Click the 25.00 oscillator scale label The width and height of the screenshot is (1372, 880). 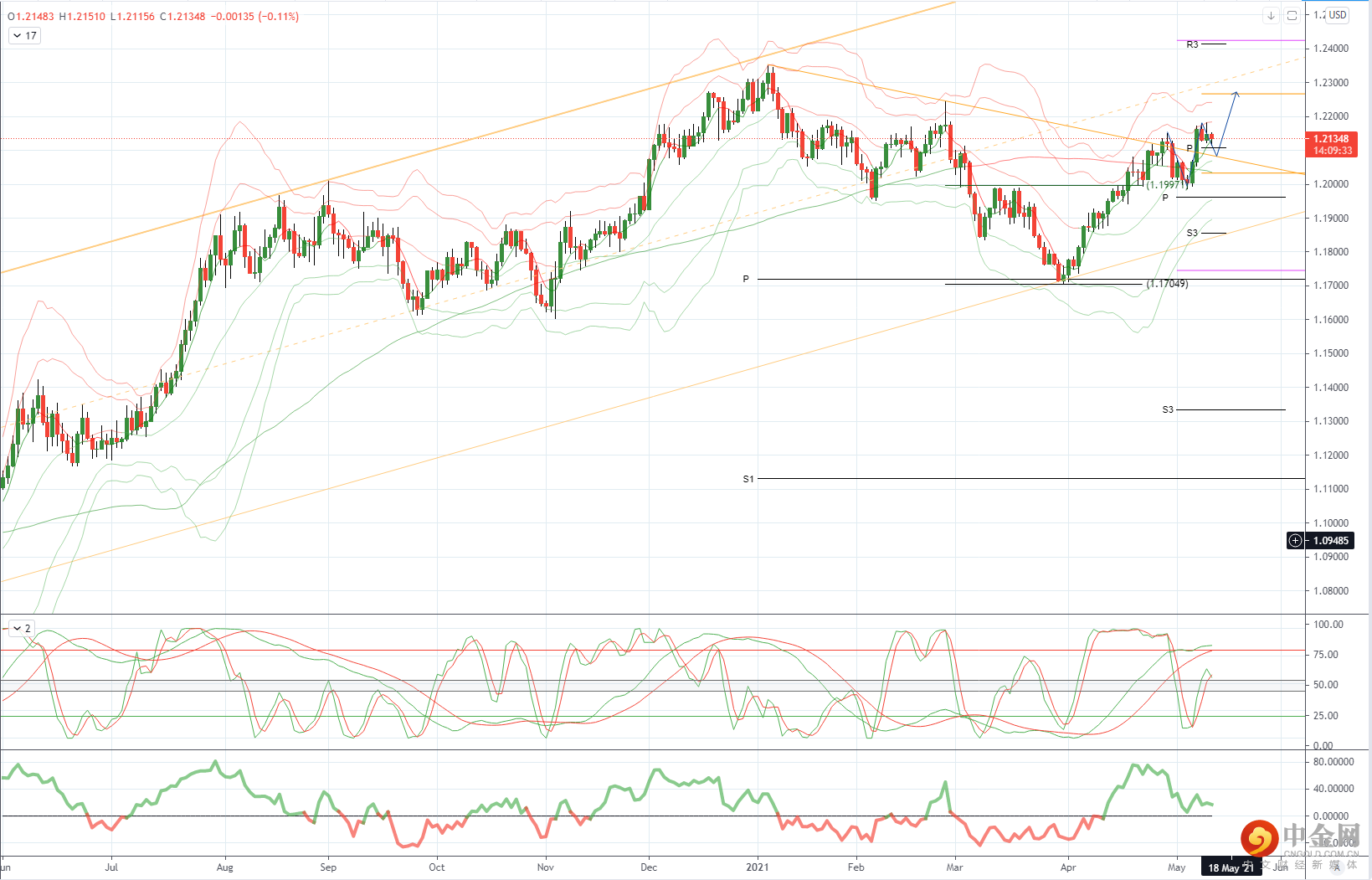point(1326,716)
